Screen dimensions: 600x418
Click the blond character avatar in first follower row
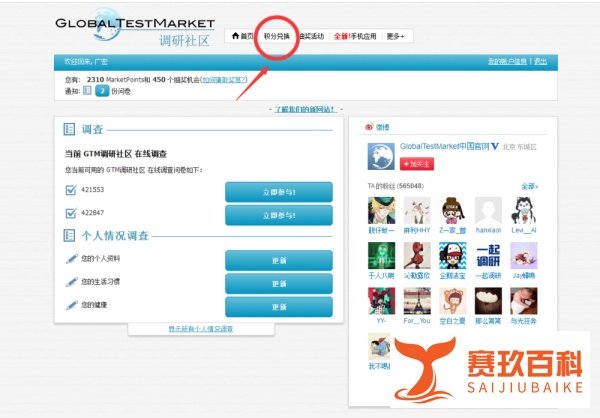tap(382, 211)
